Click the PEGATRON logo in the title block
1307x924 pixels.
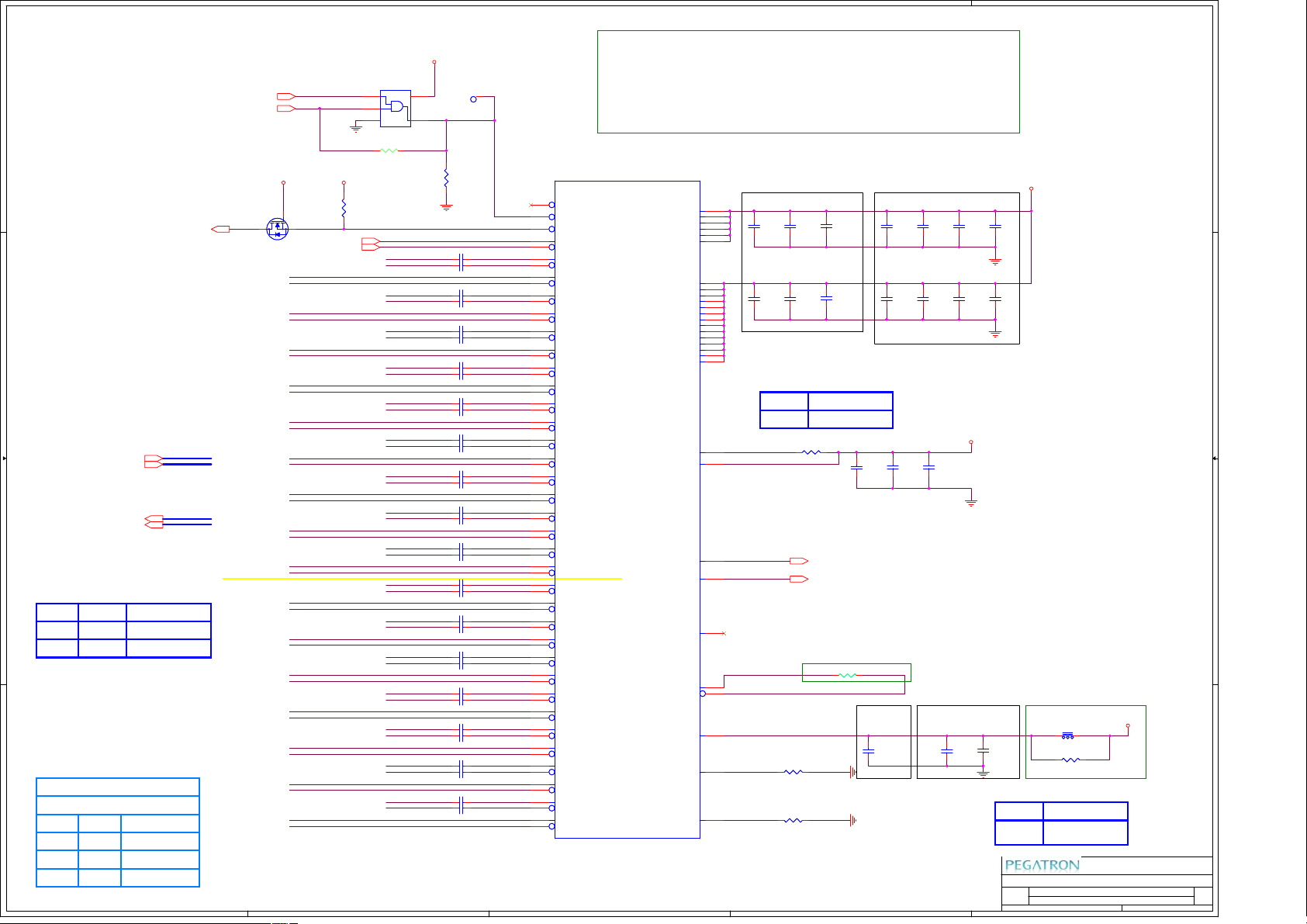[1042, 865]
